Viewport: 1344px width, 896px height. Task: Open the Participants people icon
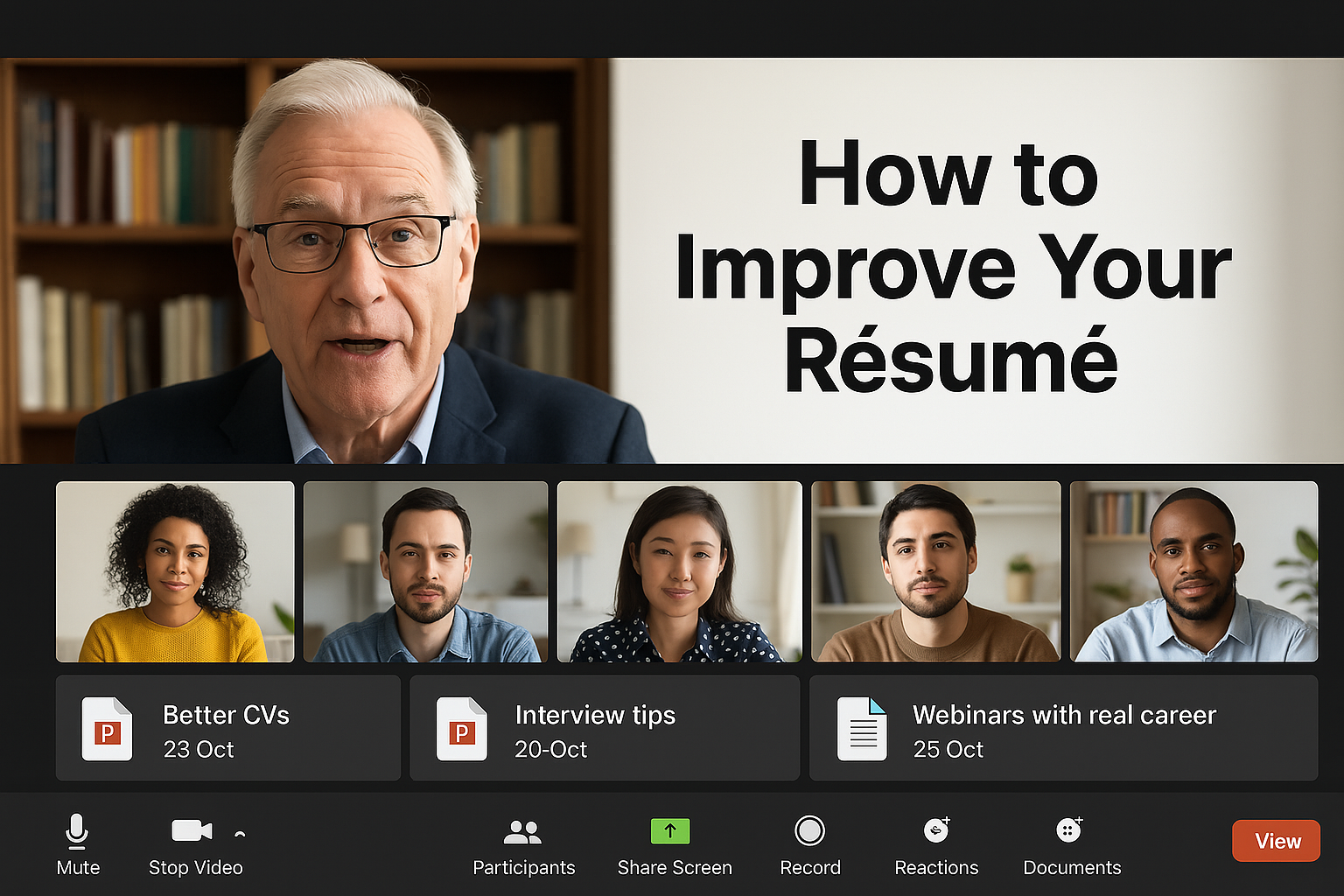(523, 831)
